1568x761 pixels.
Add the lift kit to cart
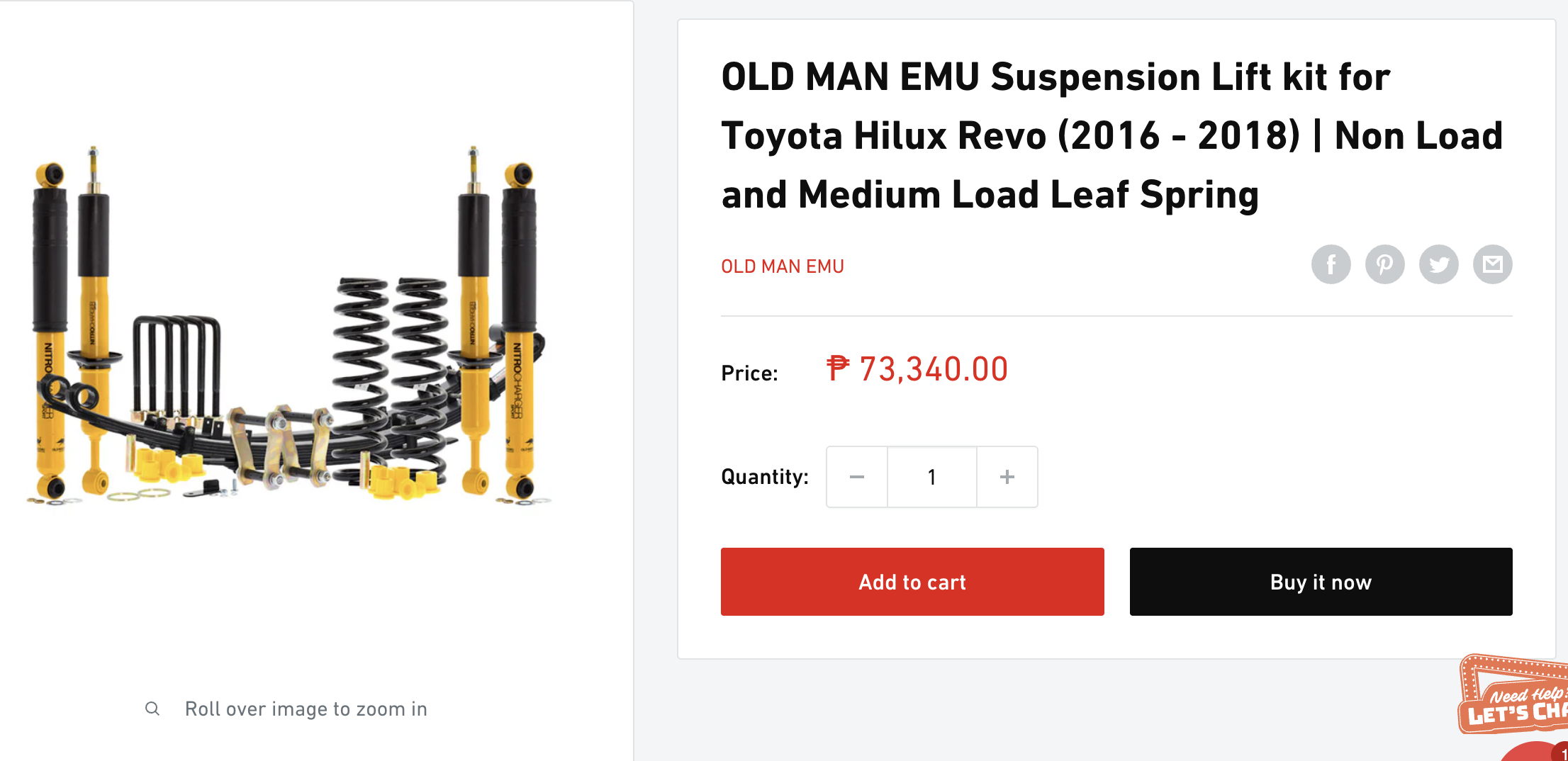click(x=912, y=582)
